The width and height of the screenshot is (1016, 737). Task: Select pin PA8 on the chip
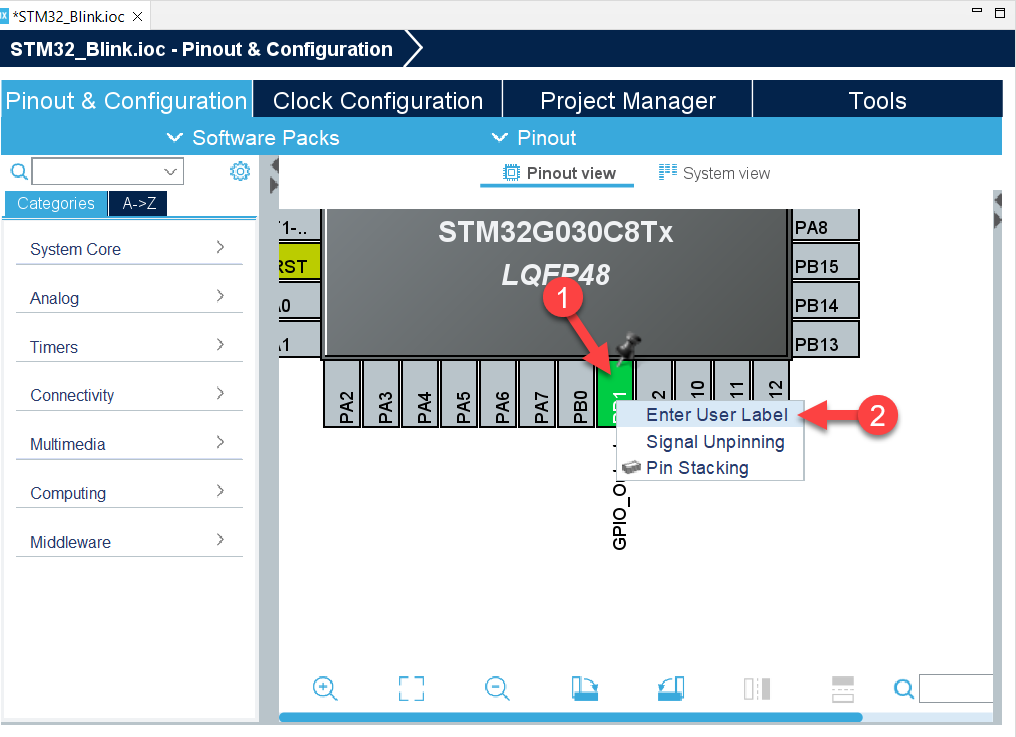point(826,226)
